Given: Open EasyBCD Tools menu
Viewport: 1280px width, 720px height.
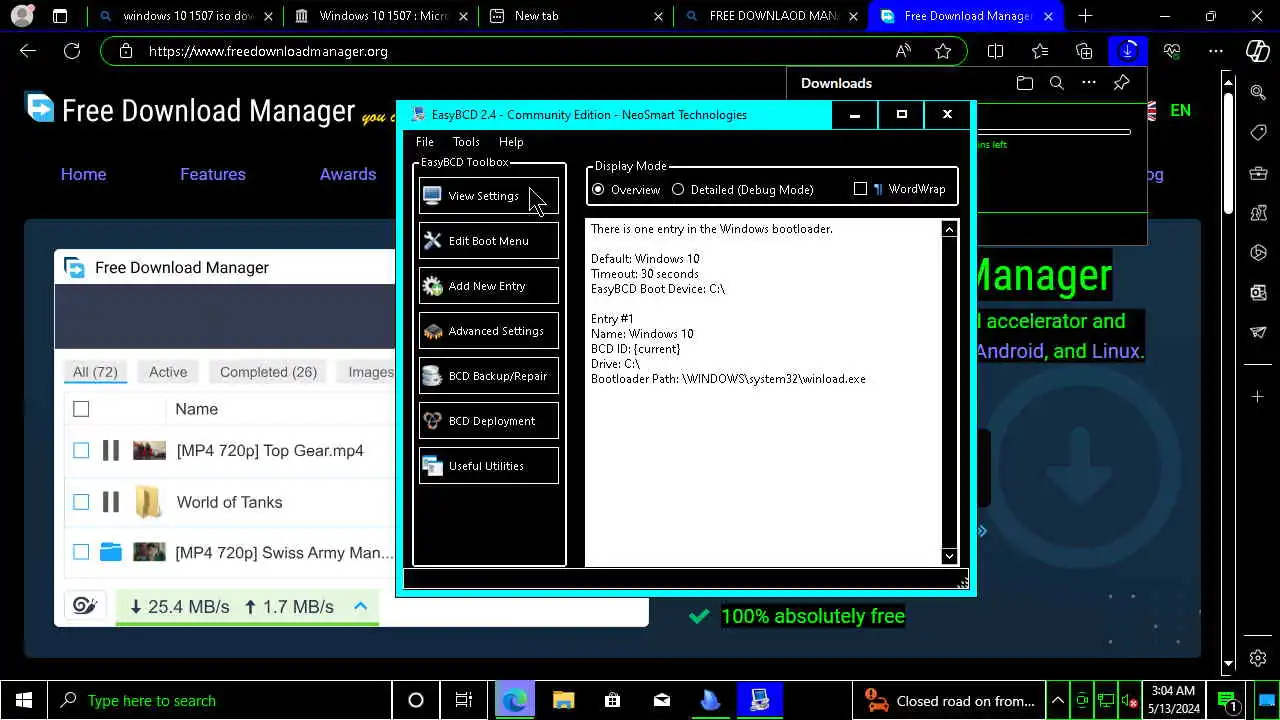Looking at the screenshot, I should 466,142.
